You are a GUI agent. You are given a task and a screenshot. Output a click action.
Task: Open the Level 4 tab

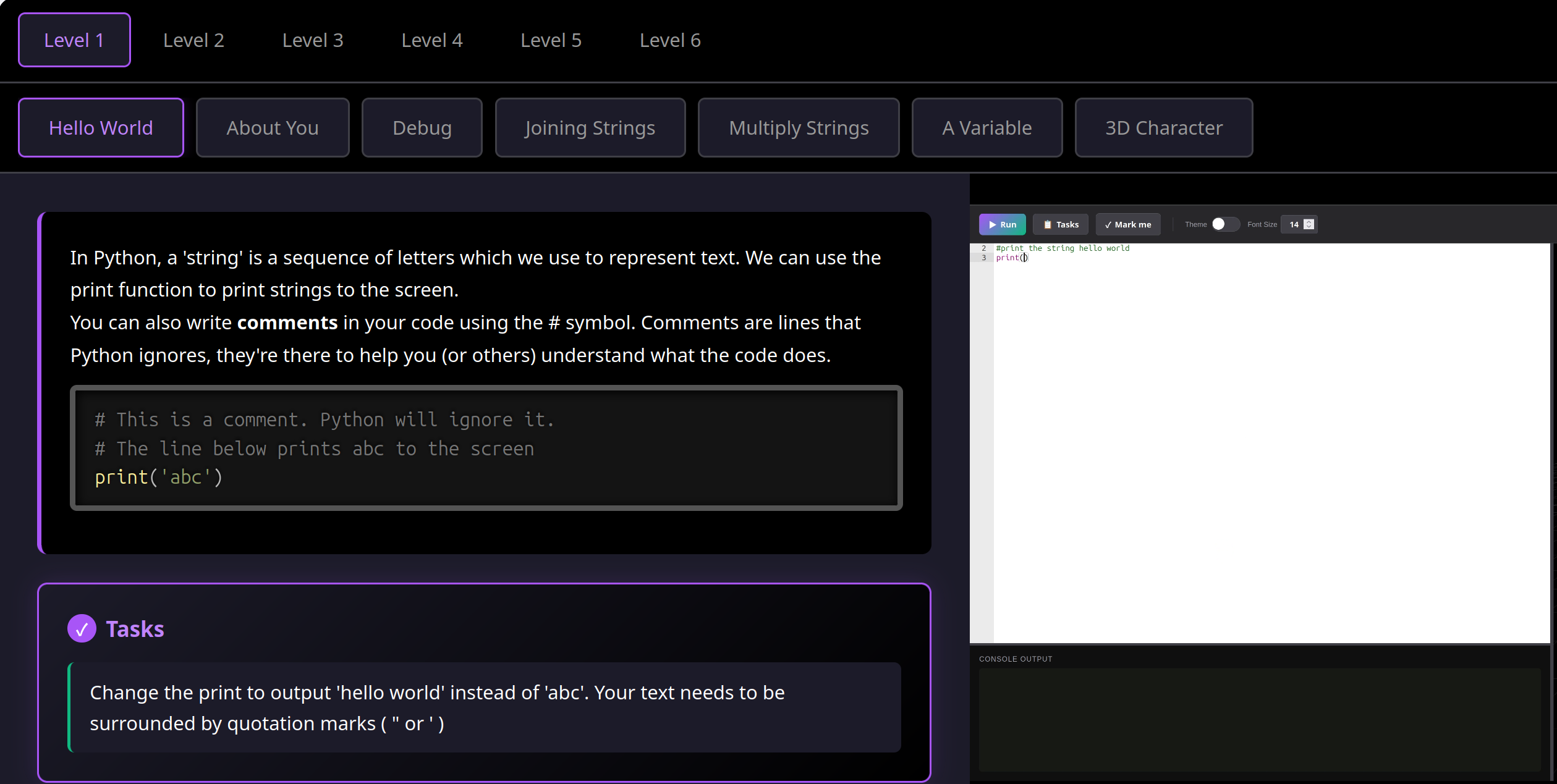pos(431,40)
